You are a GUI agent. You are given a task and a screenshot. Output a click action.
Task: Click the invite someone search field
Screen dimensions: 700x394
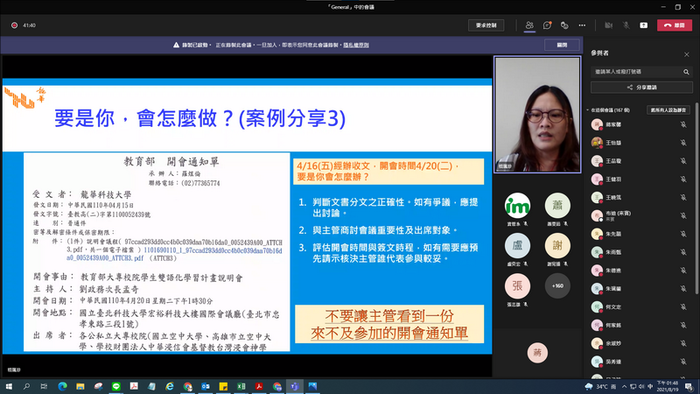coord(636,71)
